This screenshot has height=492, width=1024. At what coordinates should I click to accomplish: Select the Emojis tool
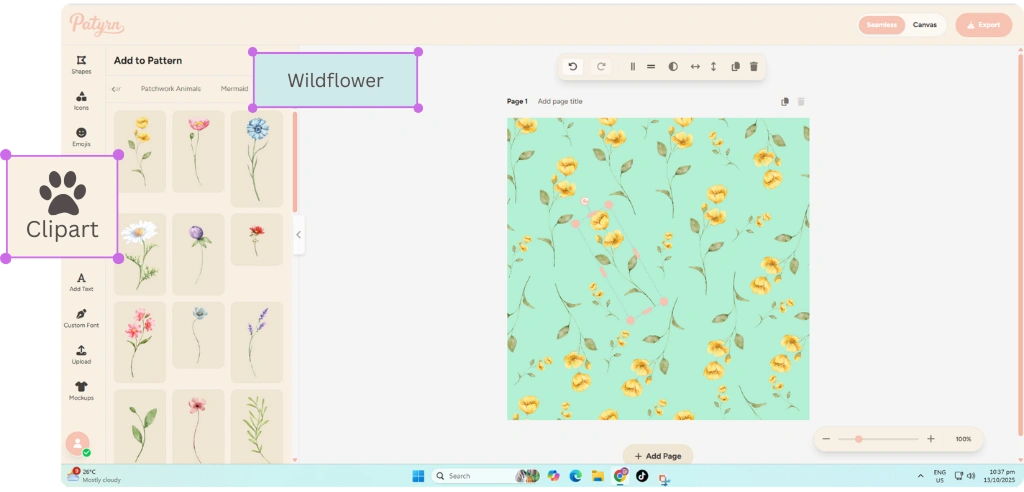coord(81,137)
